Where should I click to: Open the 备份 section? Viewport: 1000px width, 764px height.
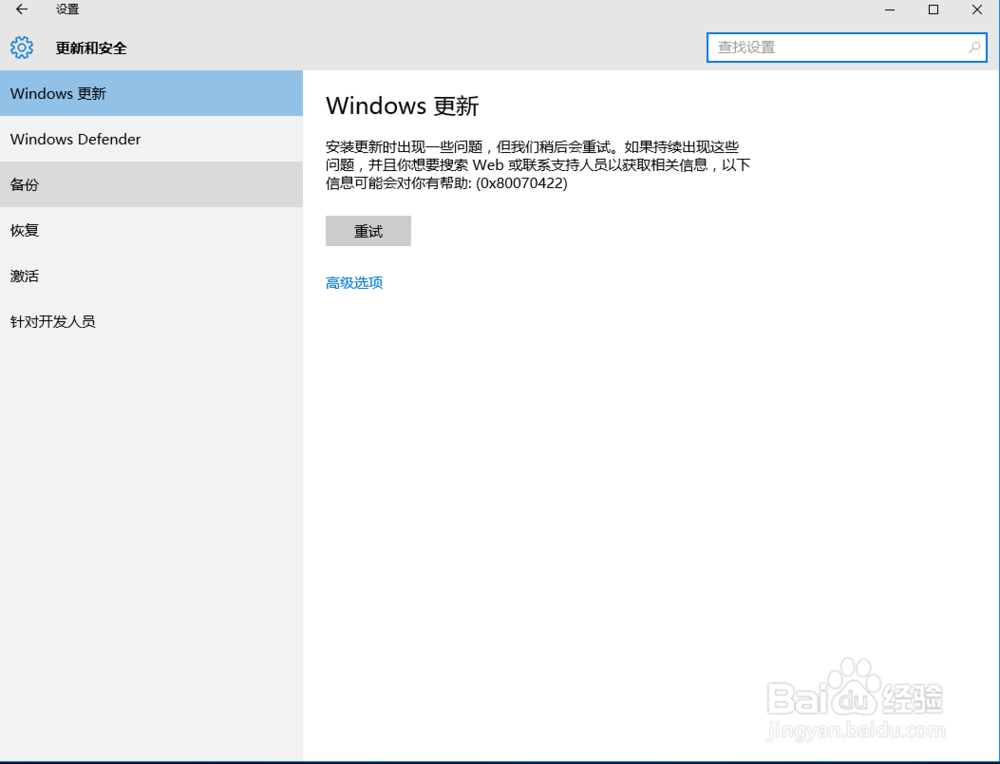[151, 184]
